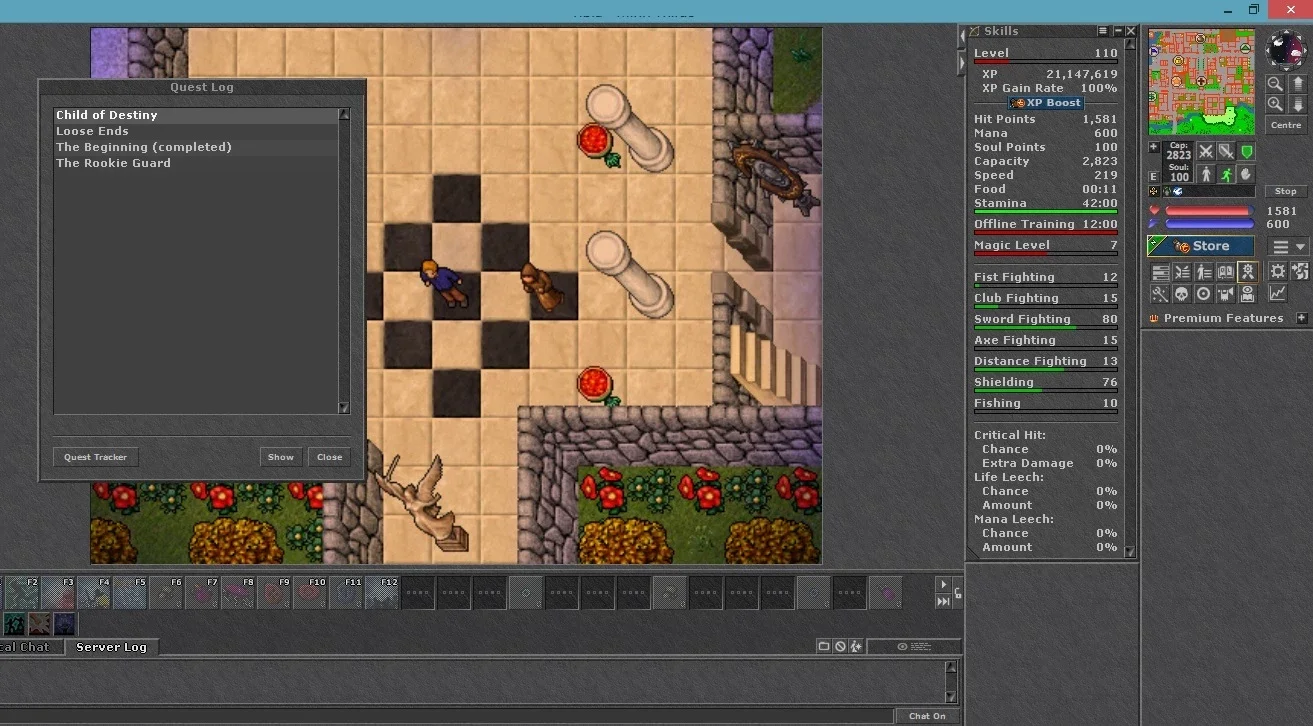Close the Quest Log dialog

330,457
